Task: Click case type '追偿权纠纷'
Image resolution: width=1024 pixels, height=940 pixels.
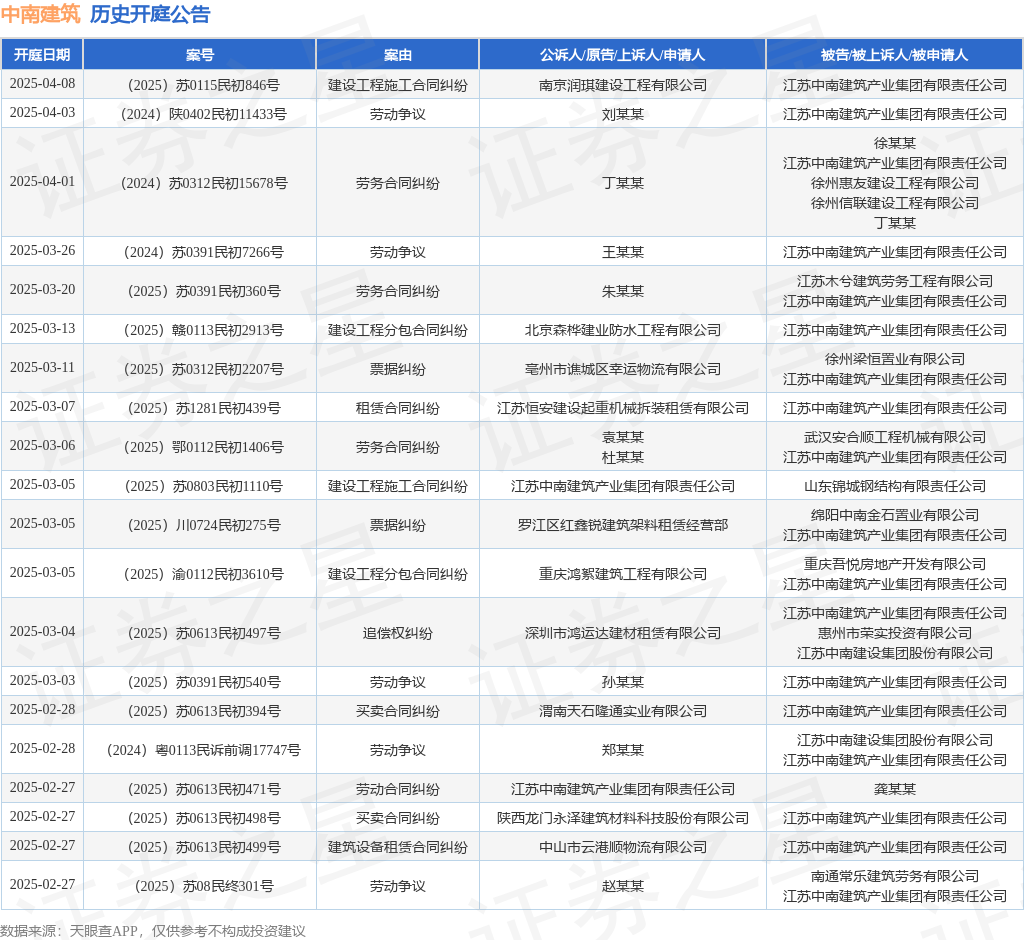Action: [x=398, y=634]
